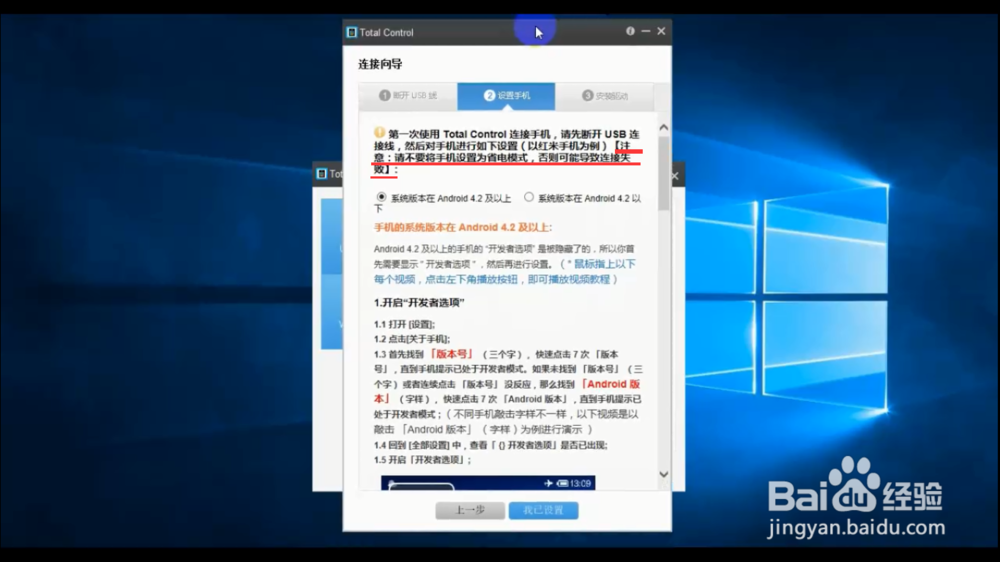
Task: Close the background Total Control window
Action: 675,176
